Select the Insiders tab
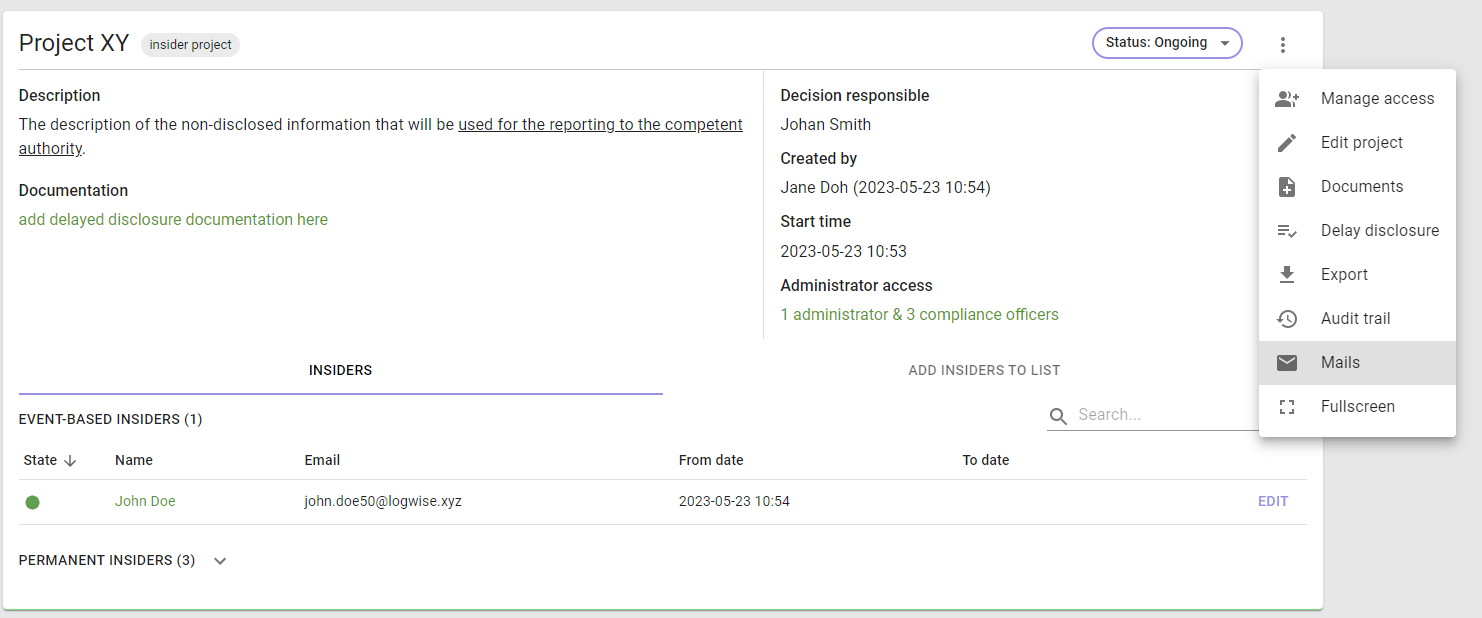Viewport: 1482px width, 618px height. click(340, 370)
